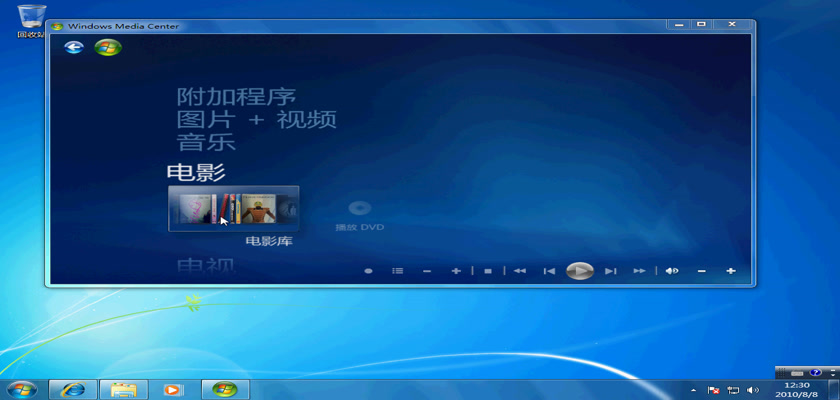The width and height of the screenshot is (840, 400).
Task: Select 图片 + 视频 menu item
Action: [256, 120]
